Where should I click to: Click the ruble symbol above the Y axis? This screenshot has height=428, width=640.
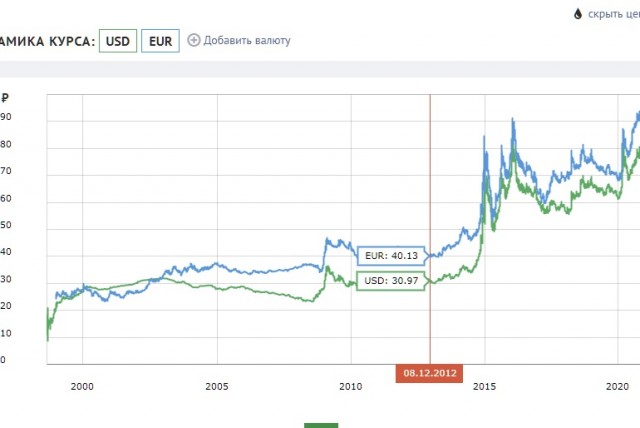tap(4, 98)
